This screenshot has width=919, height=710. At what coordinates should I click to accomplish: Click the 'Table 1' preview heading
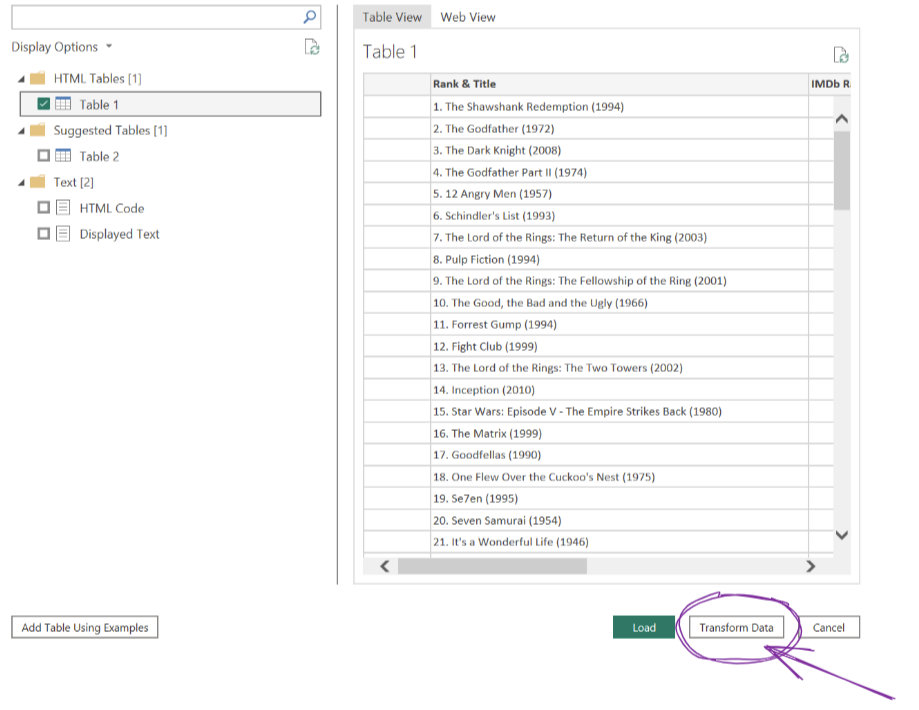pos(390,52)
